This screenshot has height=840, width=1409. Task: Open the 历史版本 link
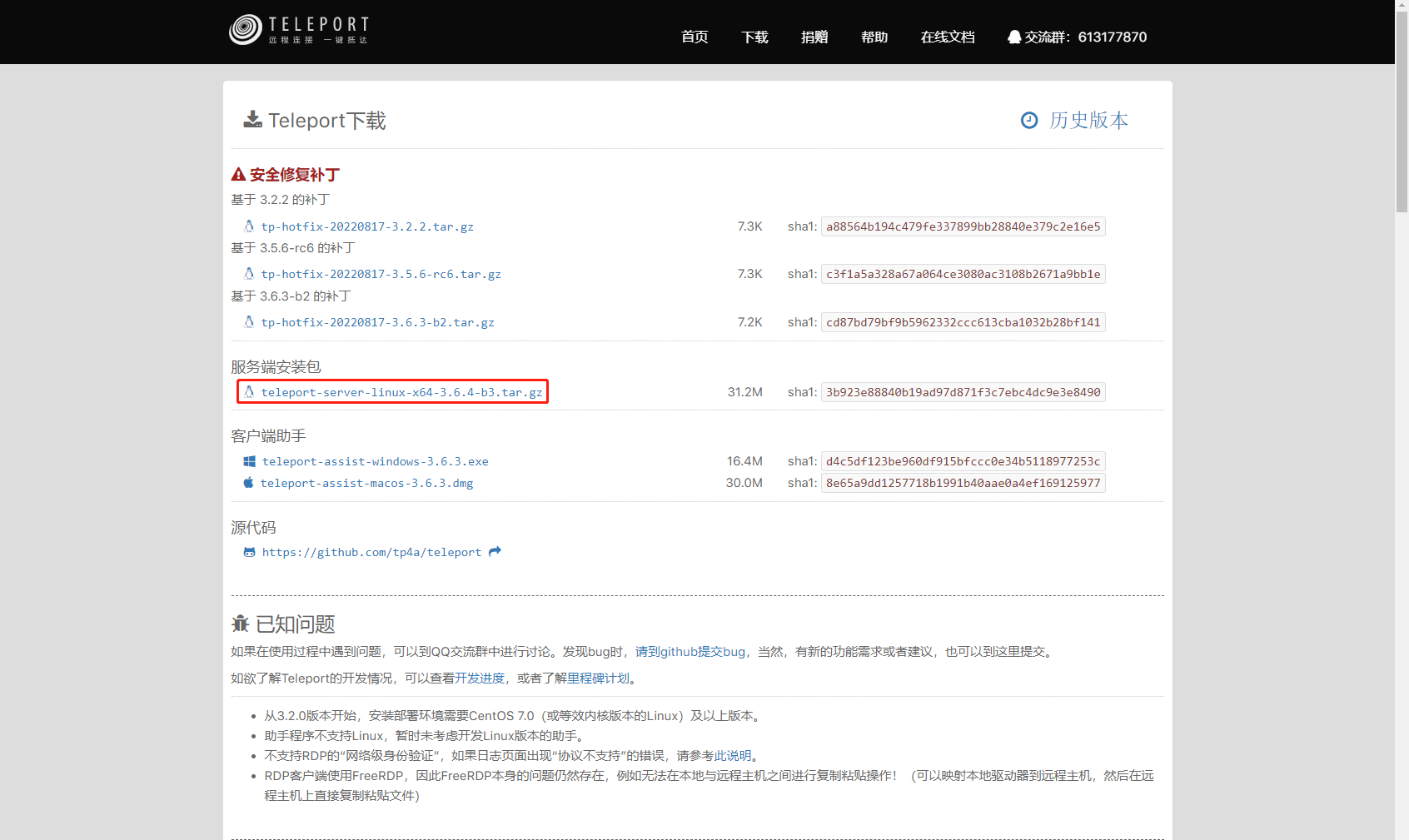coord(1088,120)
